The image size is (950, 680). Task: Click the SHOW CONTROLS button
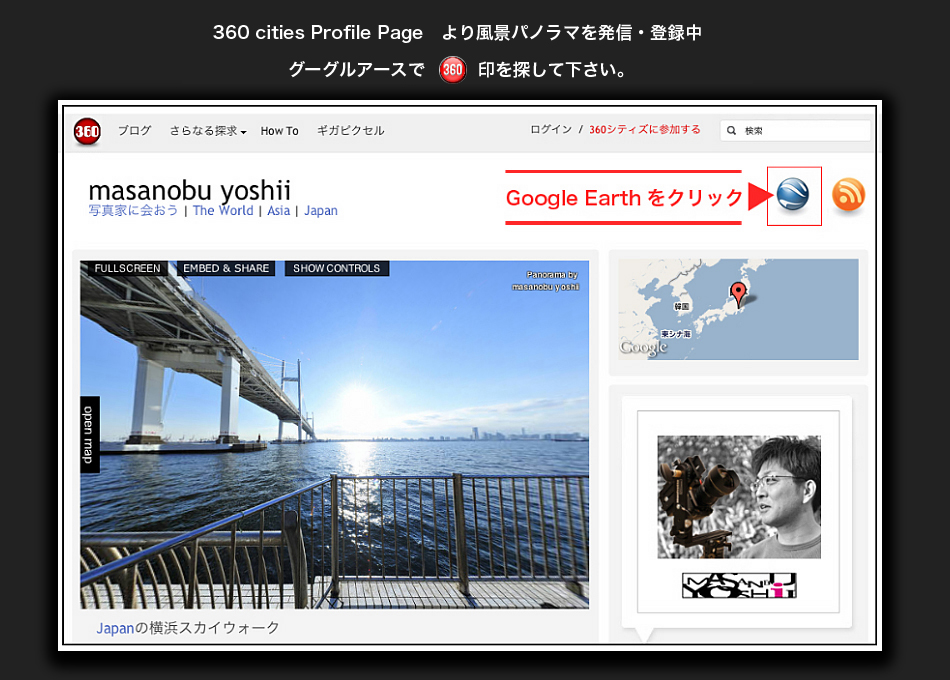(x=336, y=268)
